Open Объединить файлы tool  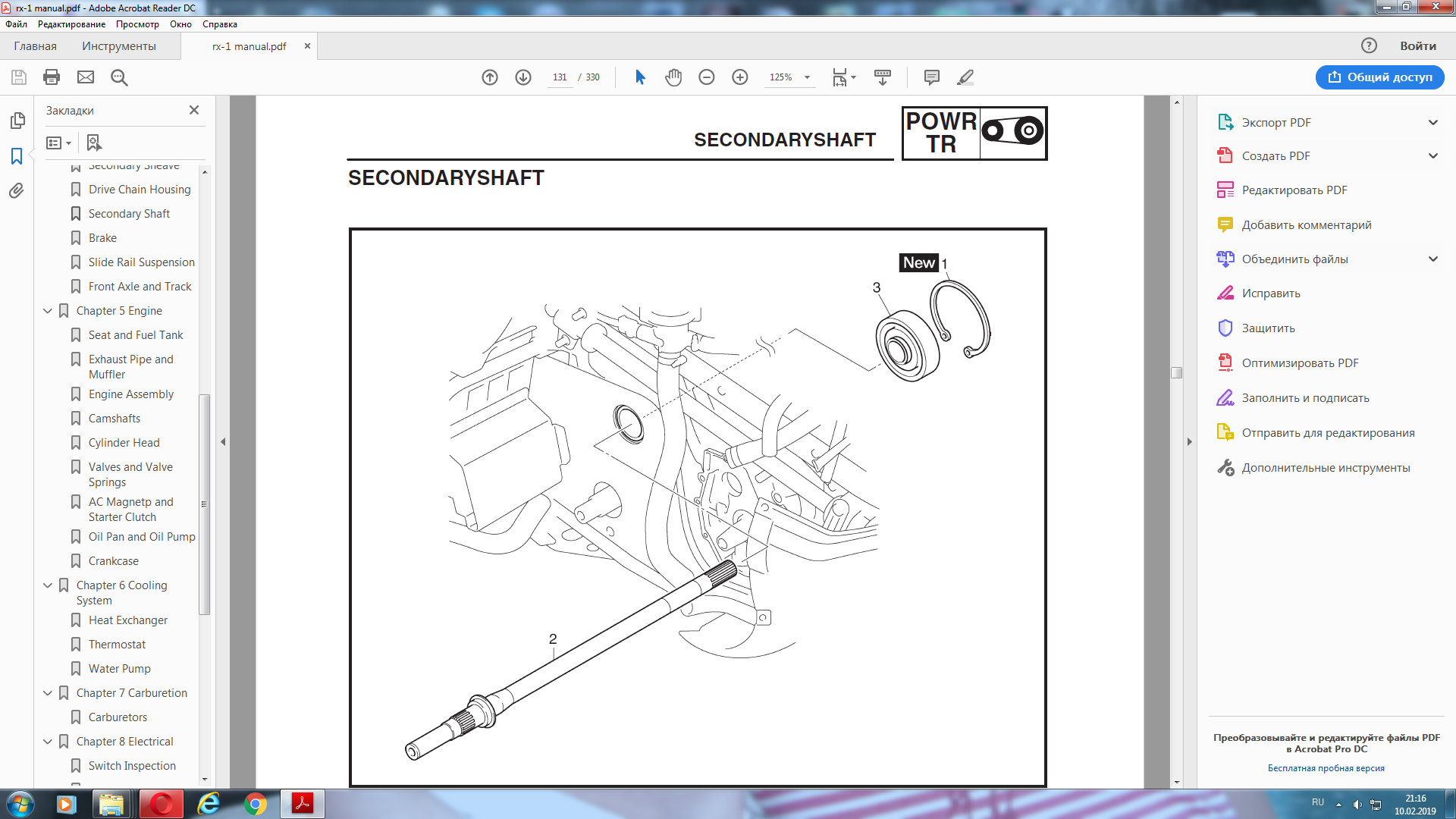1294,259
